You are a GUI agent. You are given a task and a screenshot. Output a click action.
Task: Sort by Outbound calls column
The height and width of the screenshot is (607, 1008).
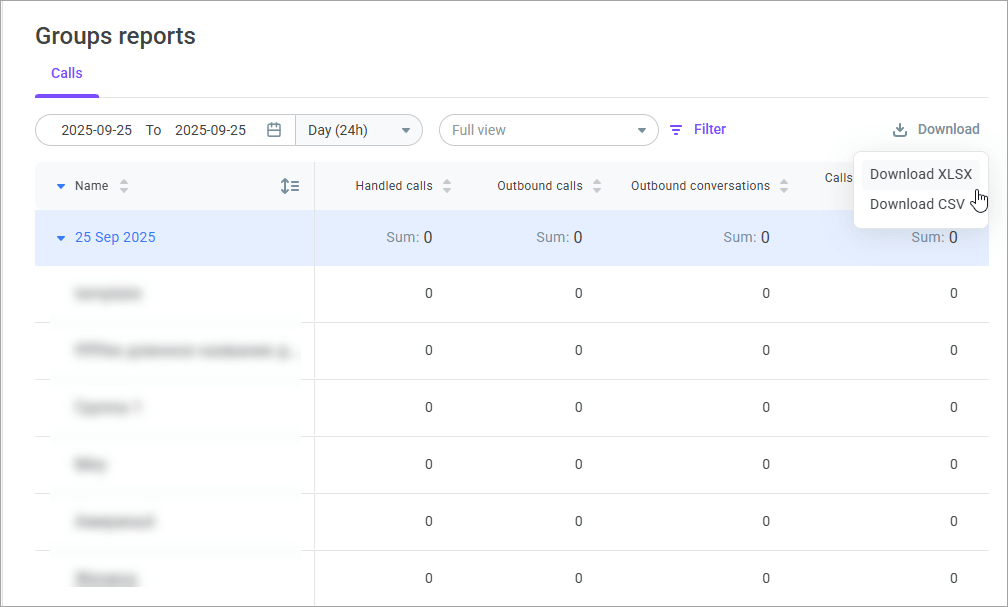click(x=597, y=186)
